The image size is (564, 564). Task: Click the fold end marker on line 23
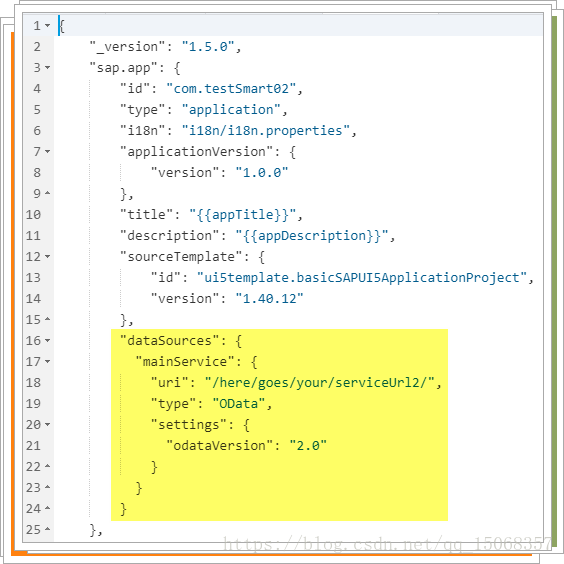coord(47,488)
